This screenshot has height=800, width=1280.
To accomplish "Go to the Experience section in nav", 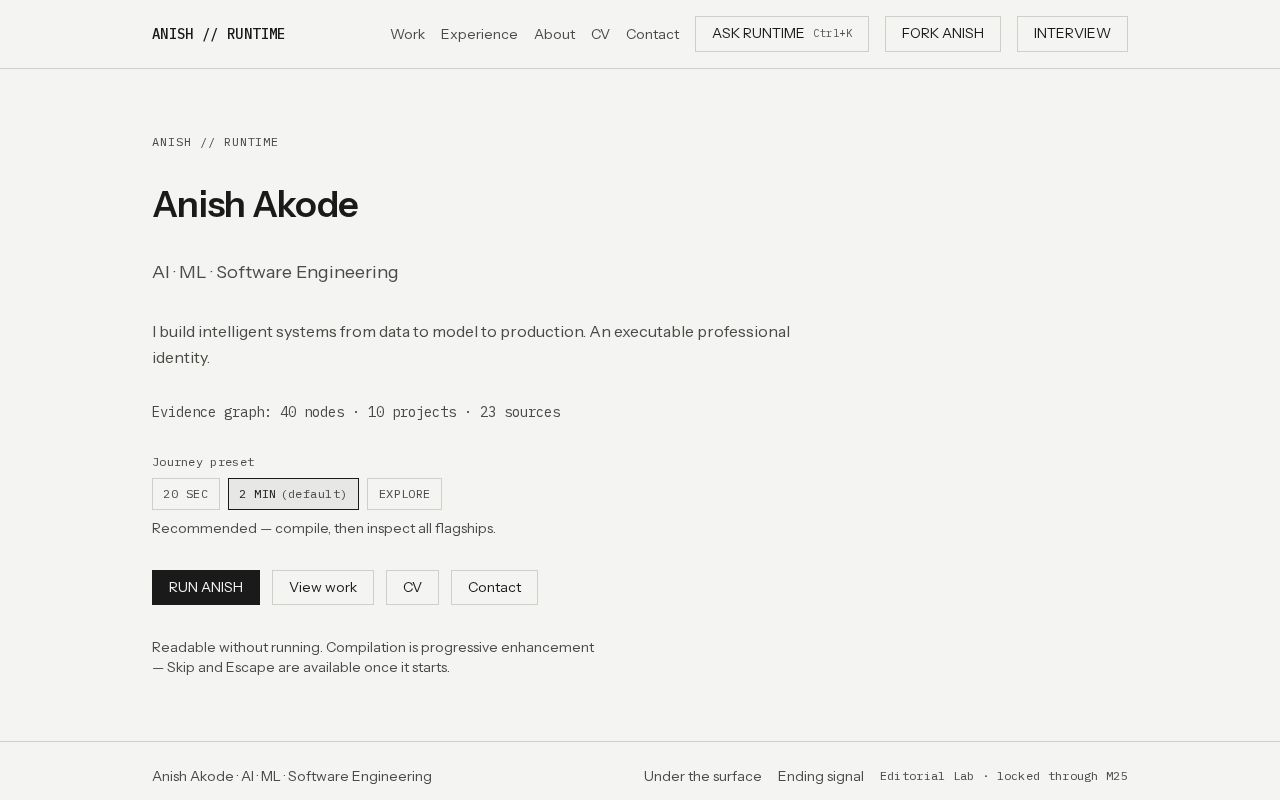I will click(x=479, y=34).
